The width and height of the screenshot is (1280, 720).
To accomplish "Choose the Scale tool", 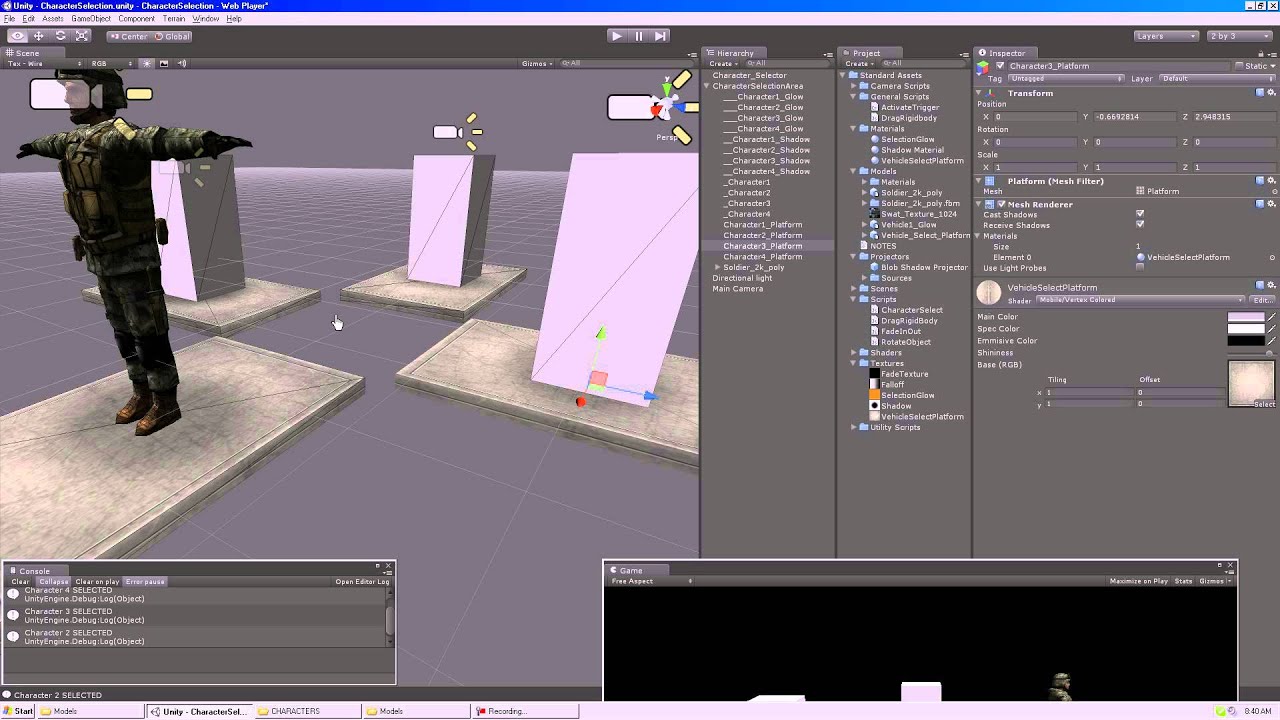I will click(x=82, y=35).
